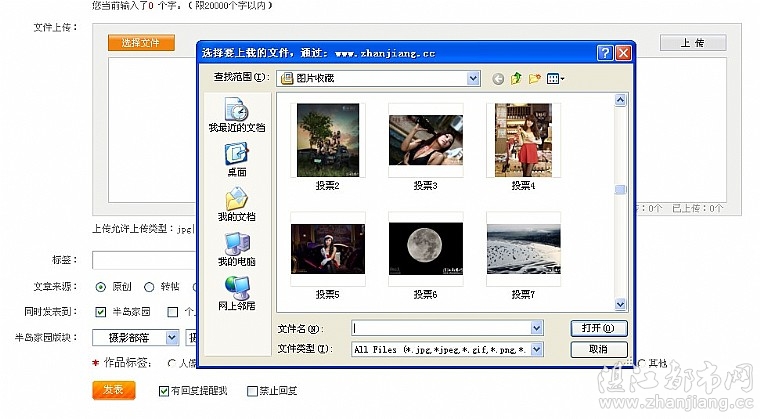The image size is (760, 419).
Task: Open the view menu icon
Action: tap(555, 78)
